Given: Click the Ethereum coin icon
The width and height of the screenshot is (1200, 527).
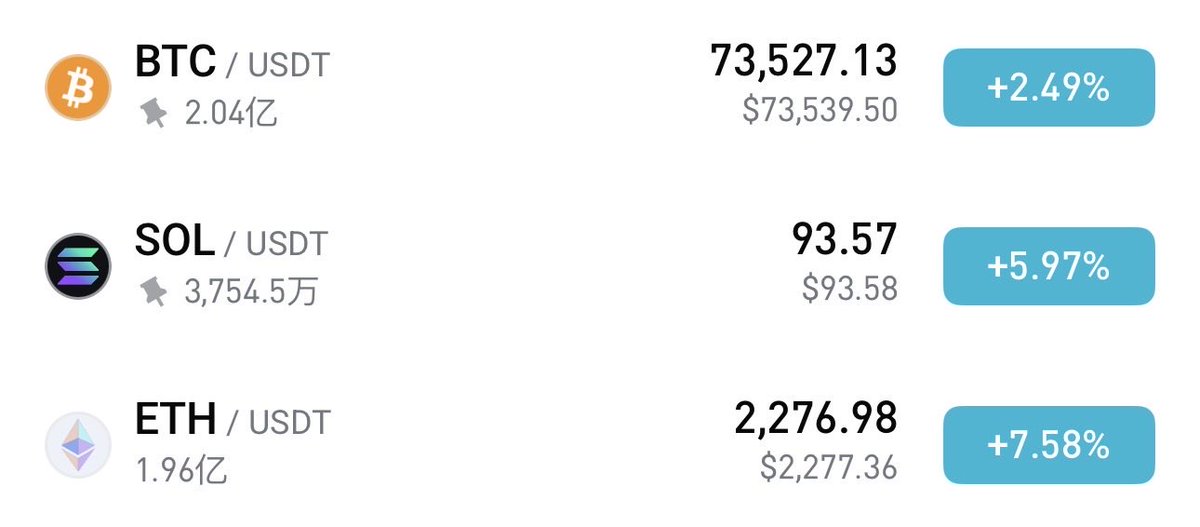Looking at the screenshot, I should pyautogui.click(x=78, y=444).
